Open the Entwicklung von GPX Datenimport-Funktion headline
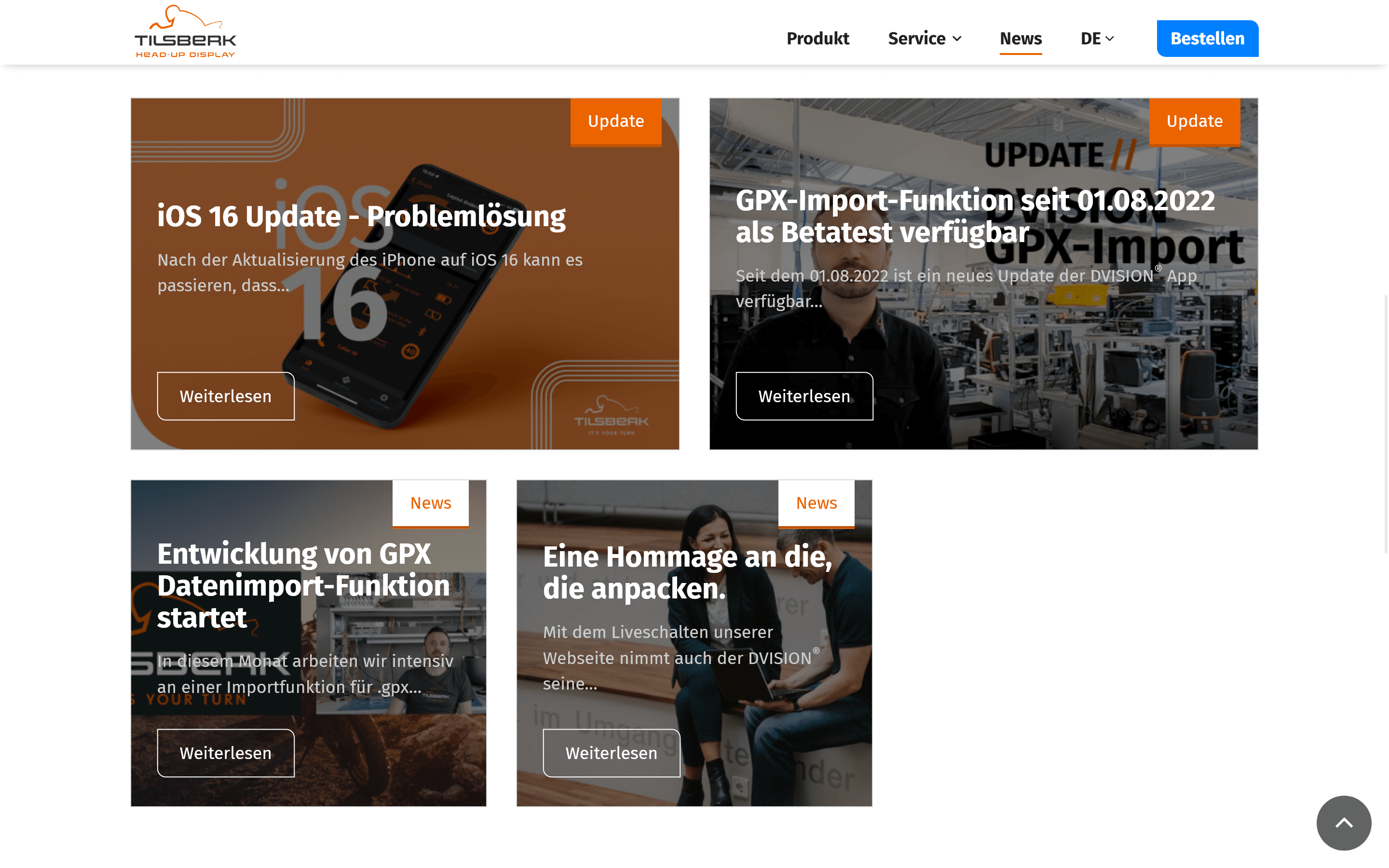The image size is (1389, 868). pyautogui.click(x=304, y=585)
